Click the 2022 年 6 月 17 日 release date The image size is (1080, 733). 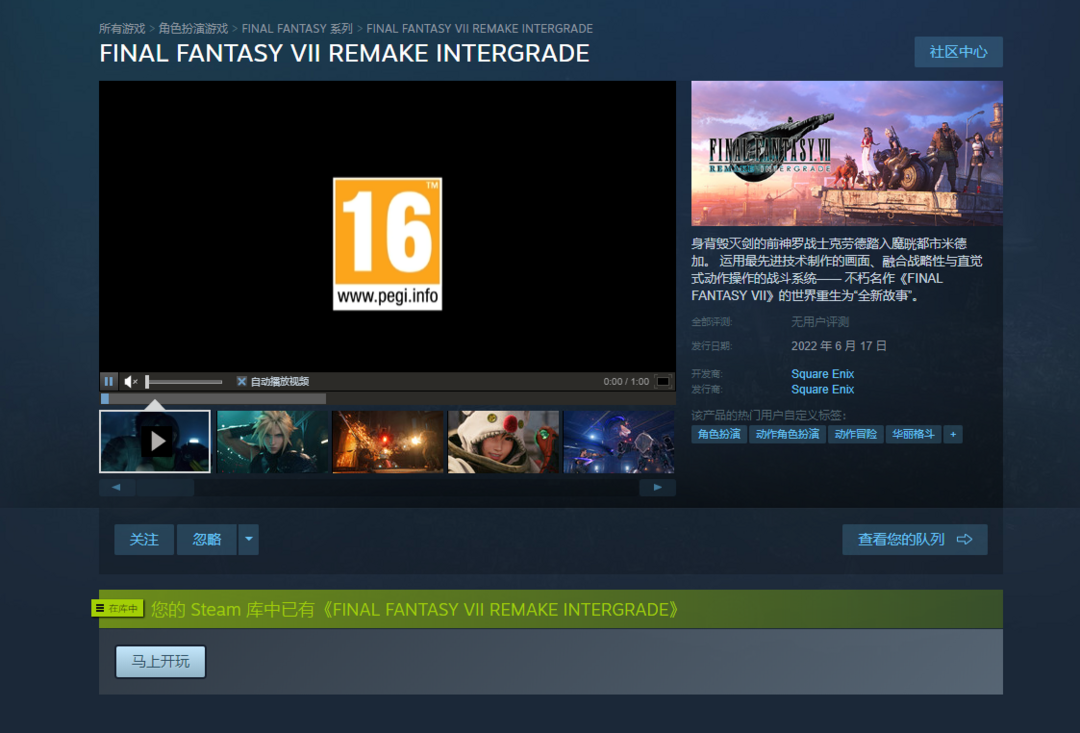839,346
